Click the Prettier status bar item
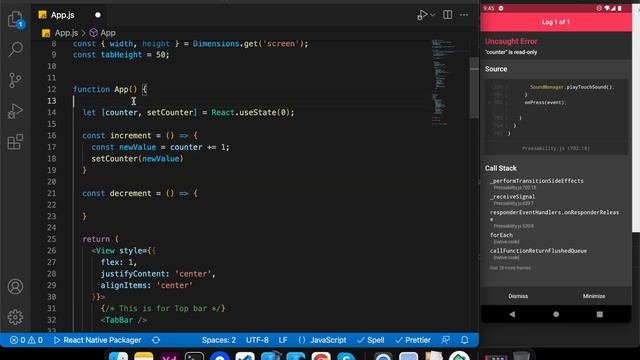Image resolution: width=640 pixels, height=360 pixels. [413, 340]
